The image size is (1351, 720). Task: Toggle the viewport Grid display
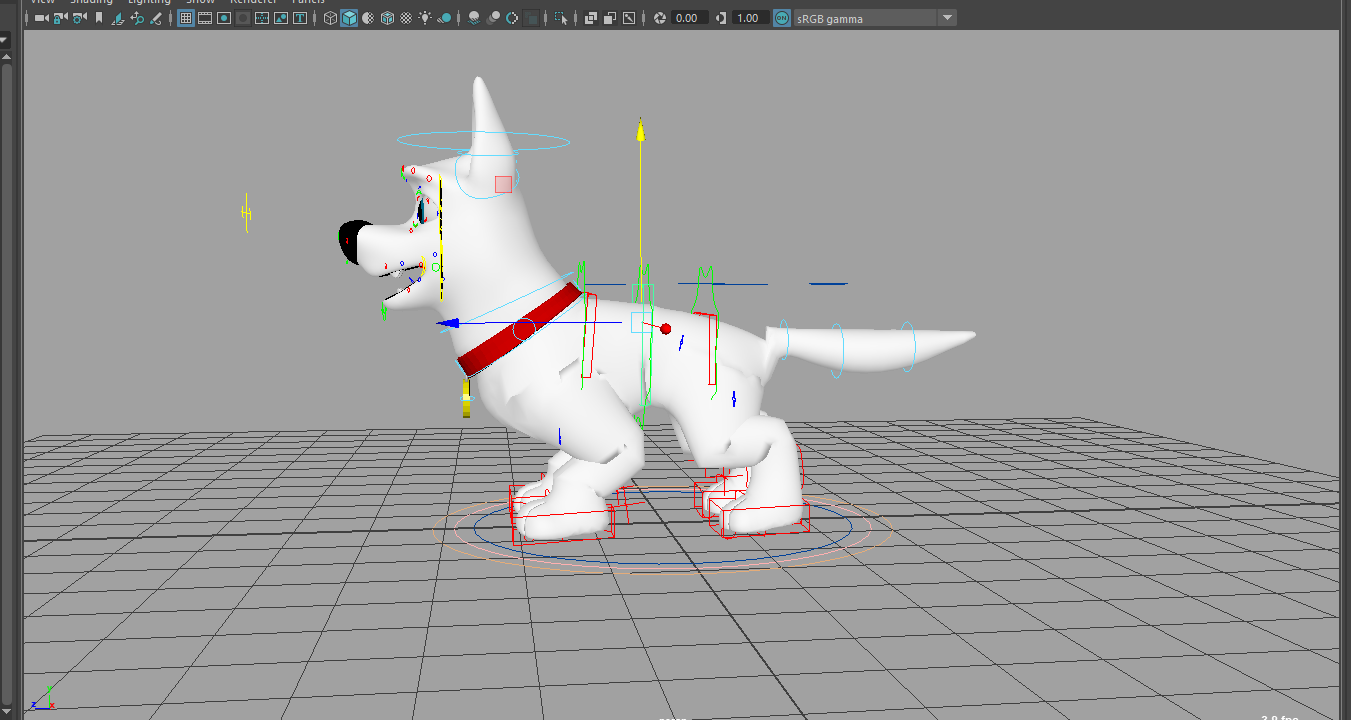click(186, 18)
